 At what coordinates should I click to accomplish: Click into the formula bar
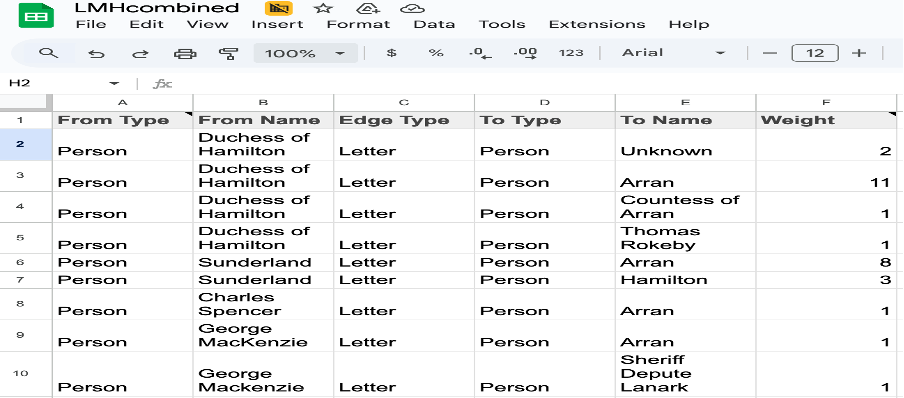(536, 84)
